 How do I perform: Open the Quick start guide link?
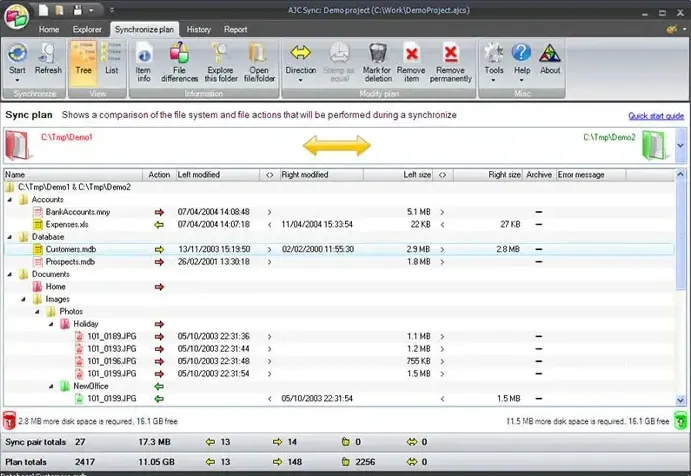[656, 116]
